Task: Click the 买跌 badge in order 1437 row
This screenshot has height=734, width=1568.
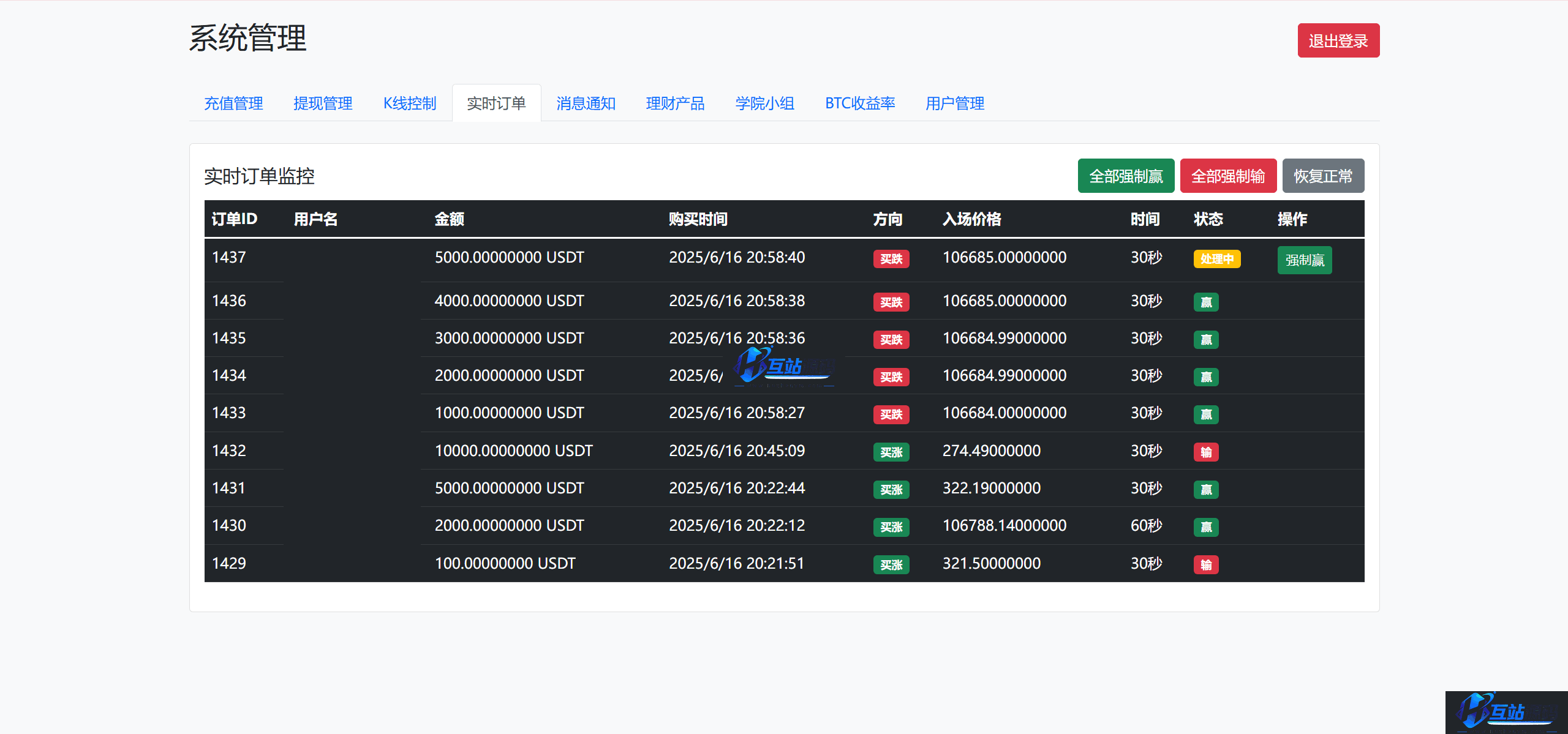Action: (891, 259)
